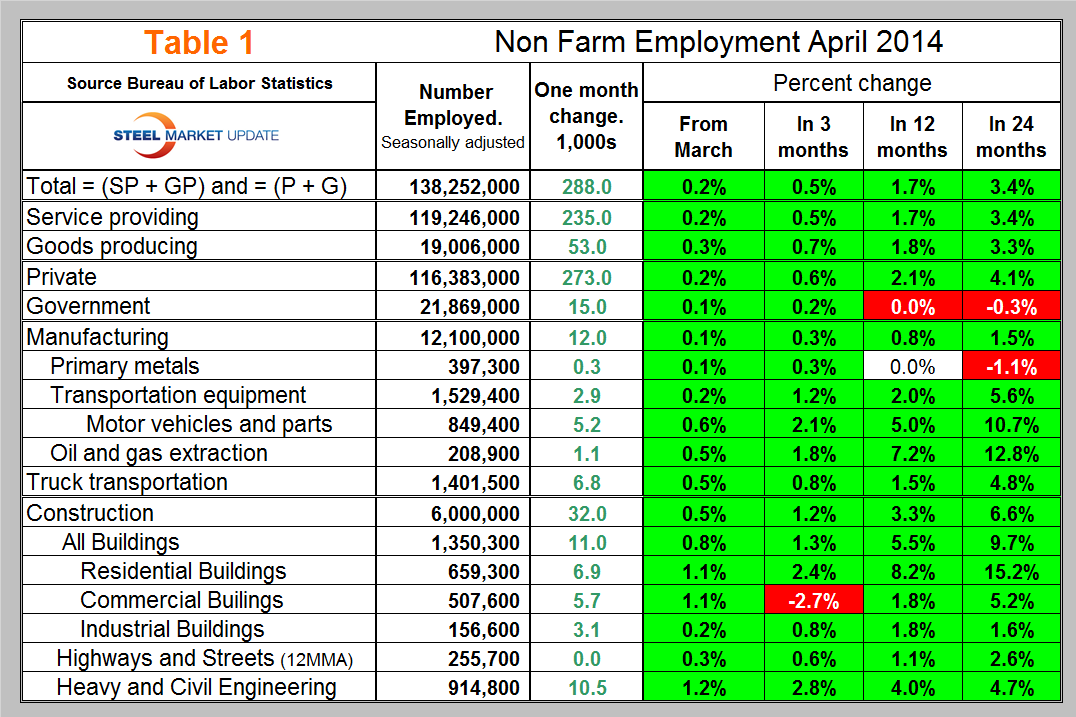Select the Number Employed column header

click(x=455, y=116)
